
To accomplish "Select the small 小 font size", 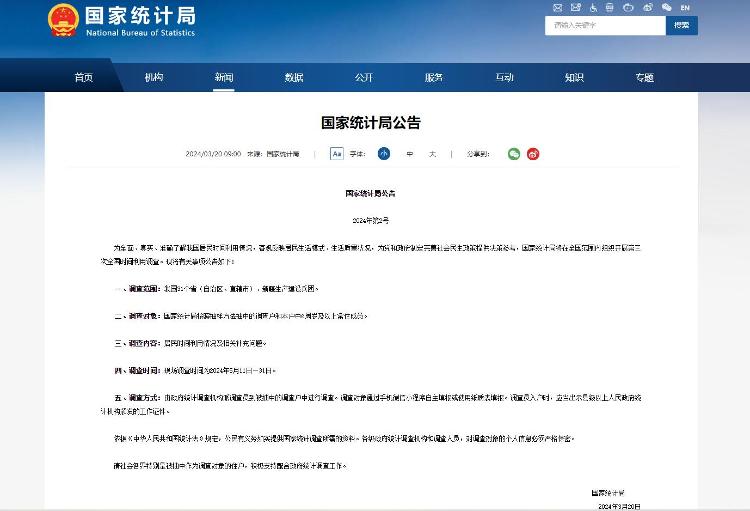I will click(384, 154).
